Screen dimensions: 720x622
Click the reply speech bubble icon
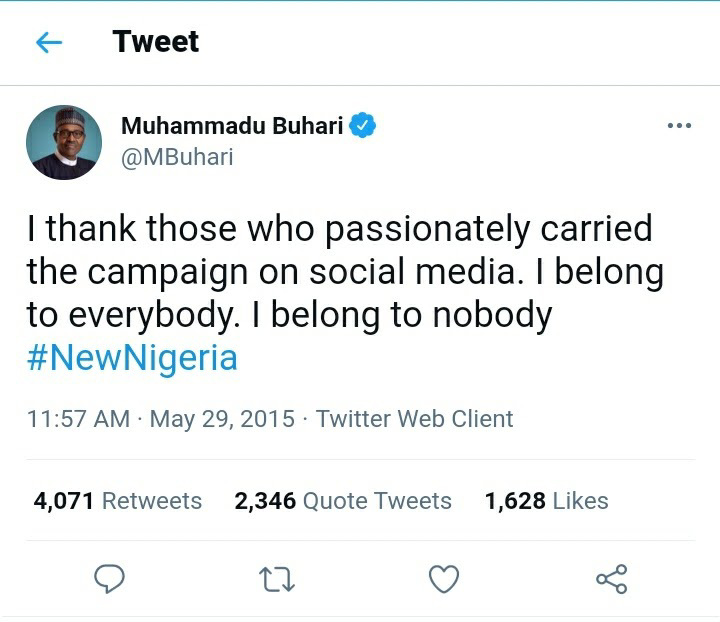point(109,578)
